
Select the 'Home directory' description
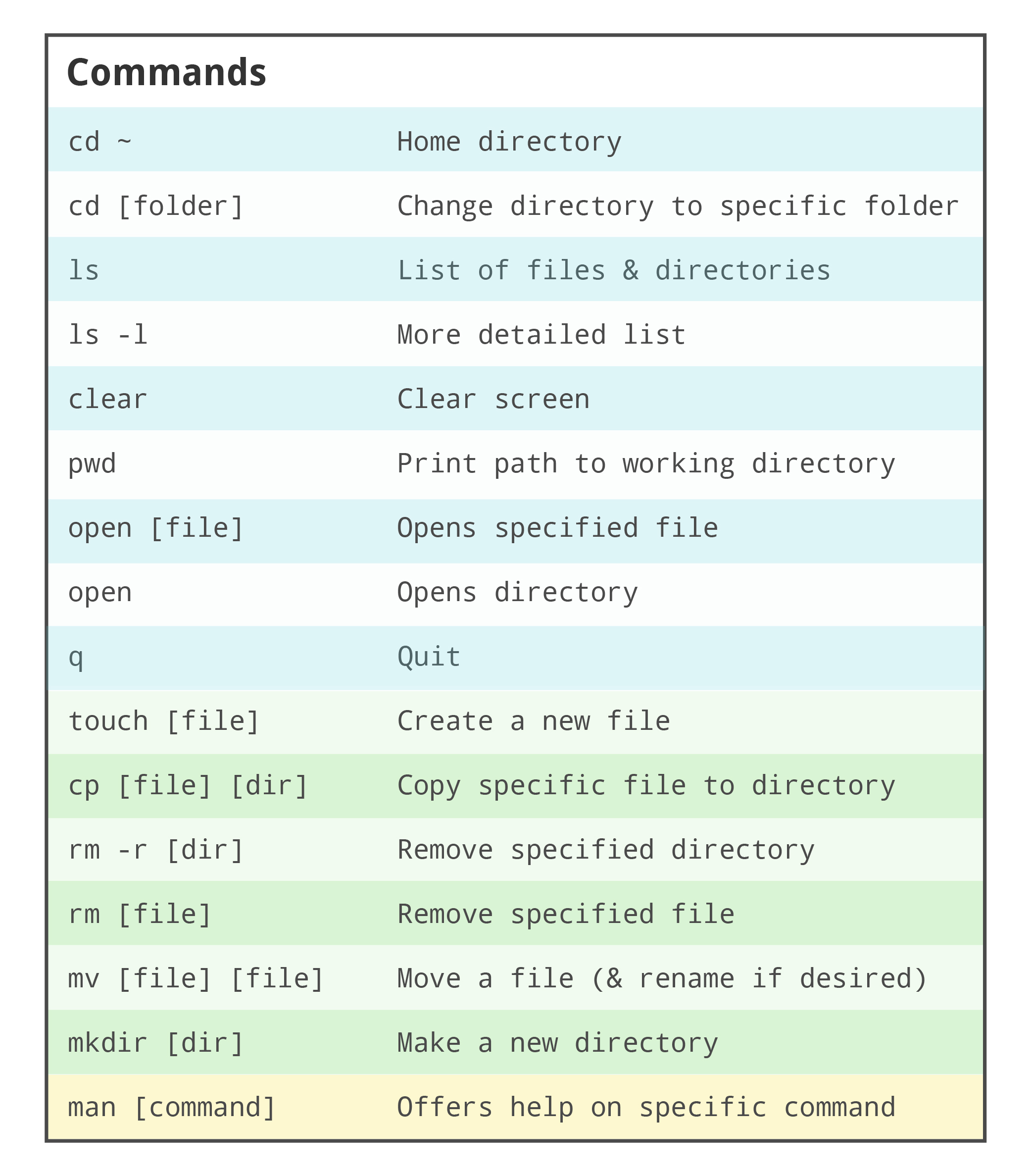pyautogui.click(x=509, y=142)
